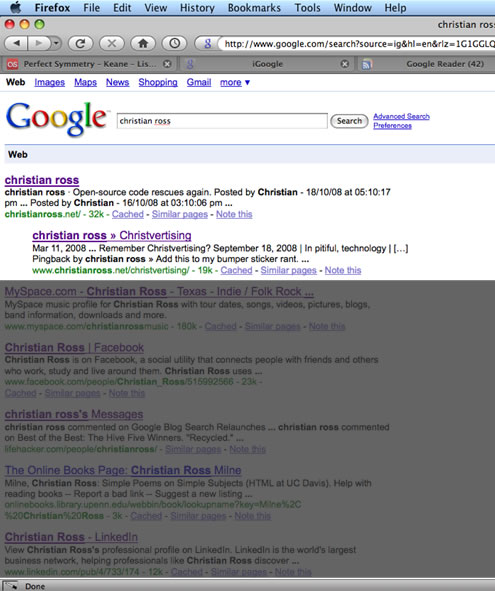Click Cached link for the MySpace result
The image size is (495, 591).
click(221, 326)
